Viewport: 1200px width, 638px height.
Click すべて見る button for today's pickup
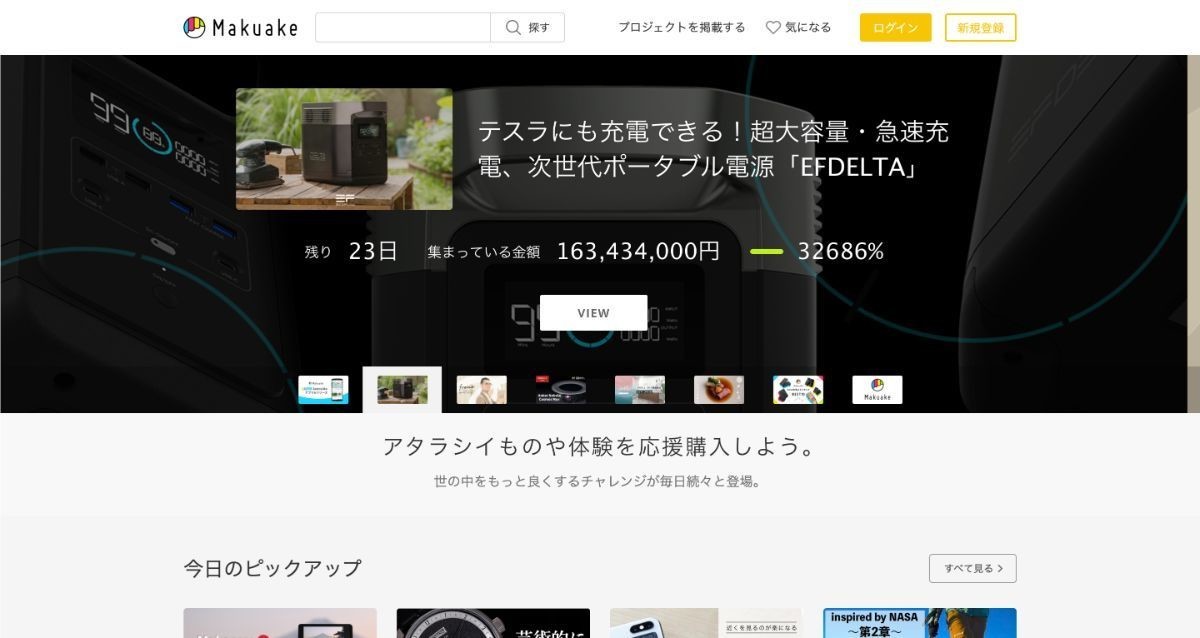973,568
